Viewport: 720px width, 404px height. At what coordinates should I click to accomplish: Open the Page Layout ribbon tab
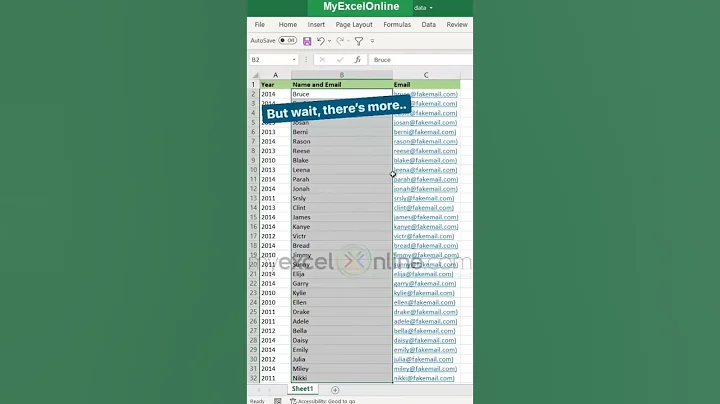click(354, 24)
